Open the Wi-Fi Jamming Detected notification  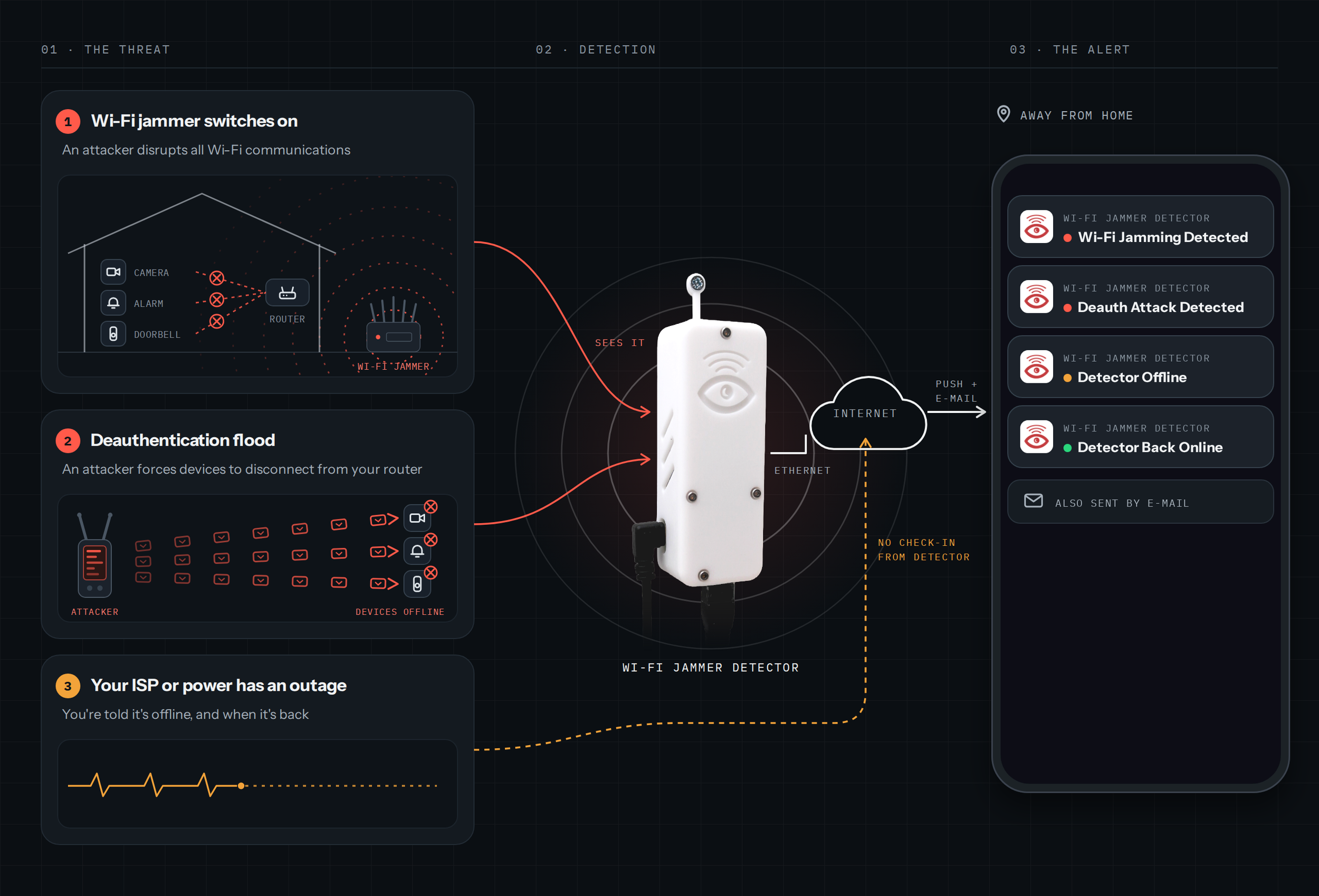(1140, 226)
